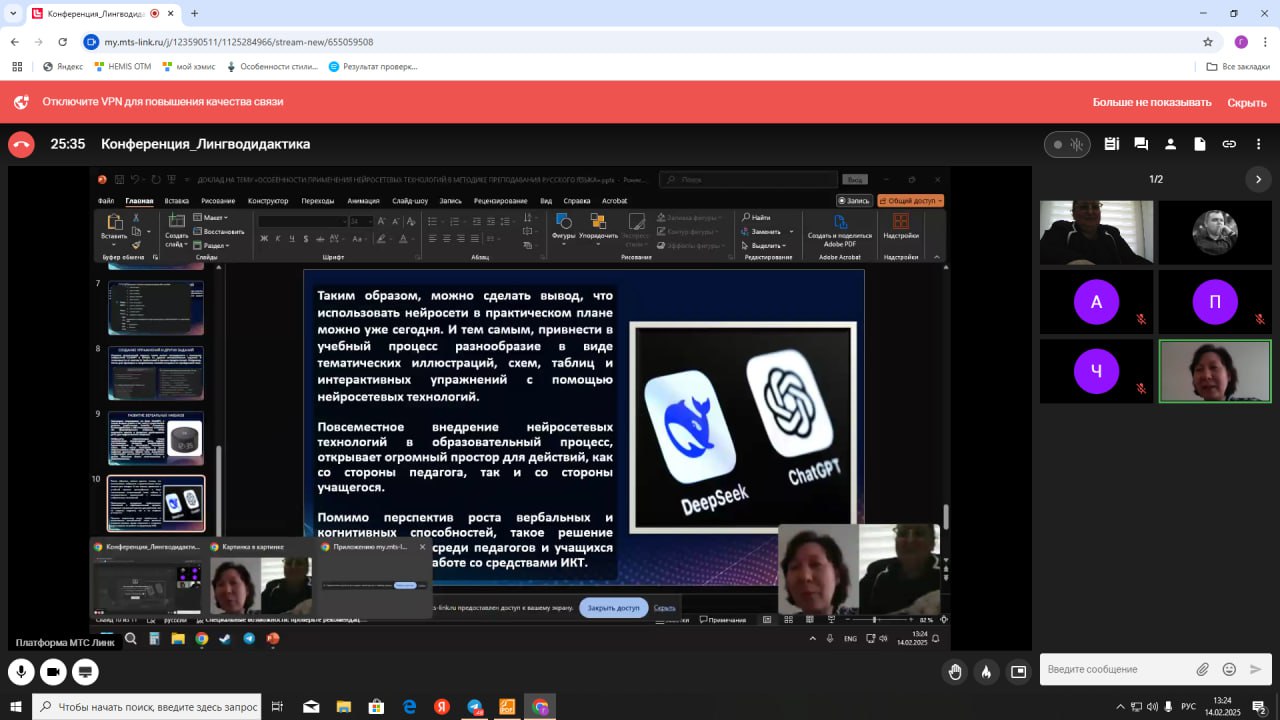Open the conference more options menu
Viewport: 1280px width, 720px height.
(1258, 144)
